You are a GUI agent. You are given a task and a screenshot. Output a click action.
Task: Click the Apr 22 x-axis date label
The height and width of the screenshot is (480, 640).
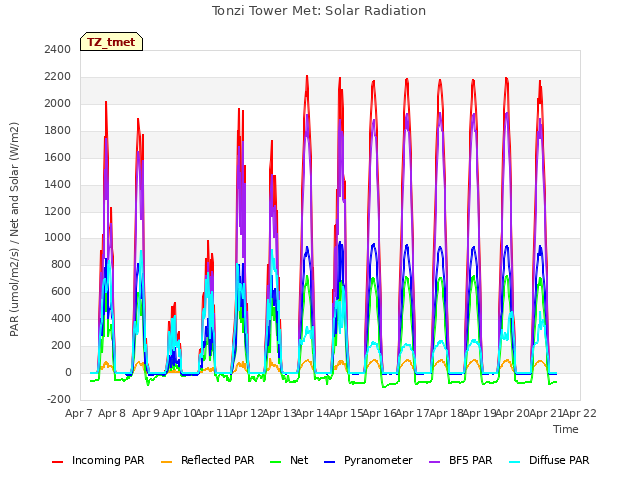580,413
